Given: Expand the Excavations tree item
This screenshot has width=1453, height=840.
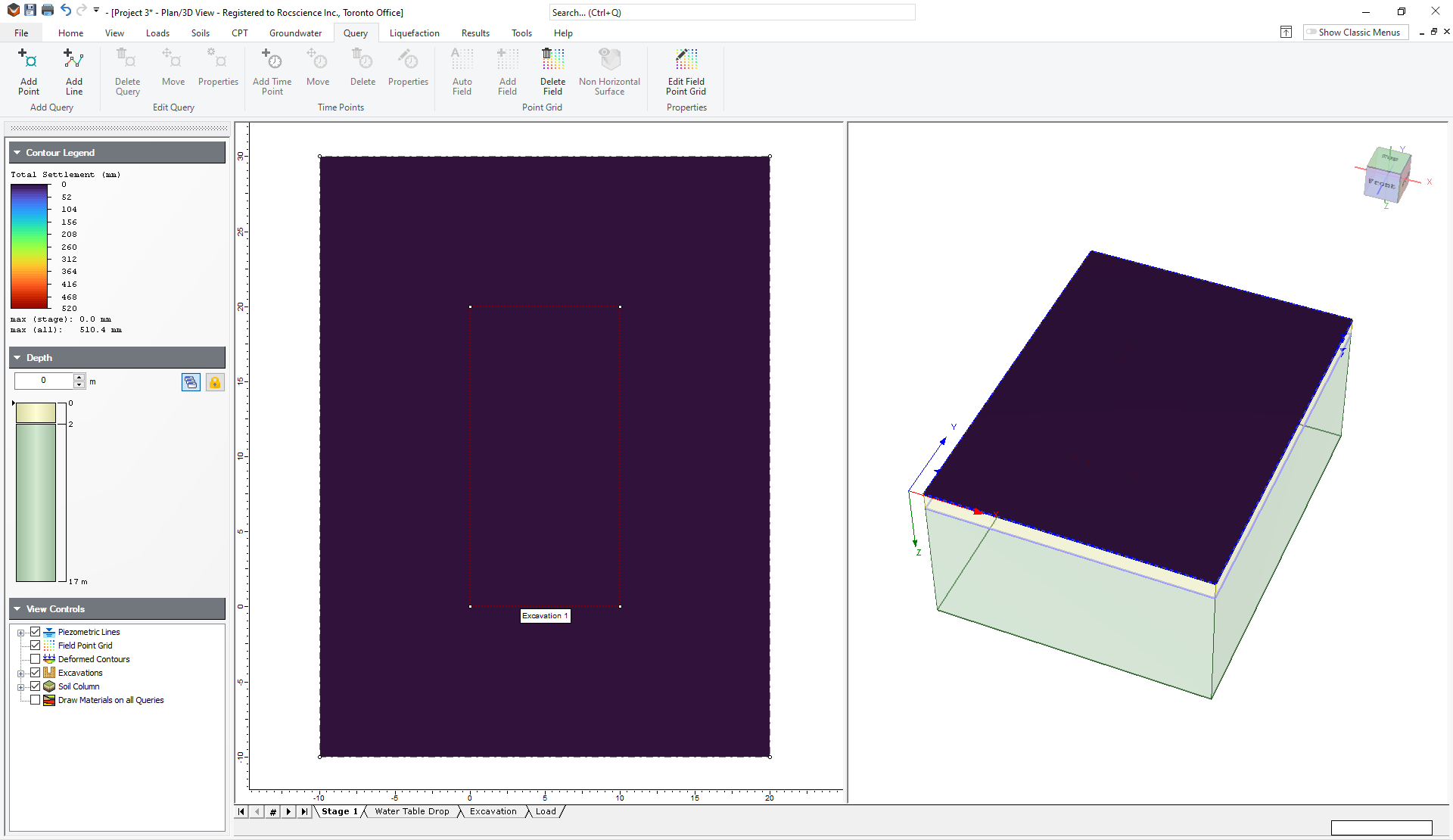Looking at the screenshot, I should click(21, 672).
